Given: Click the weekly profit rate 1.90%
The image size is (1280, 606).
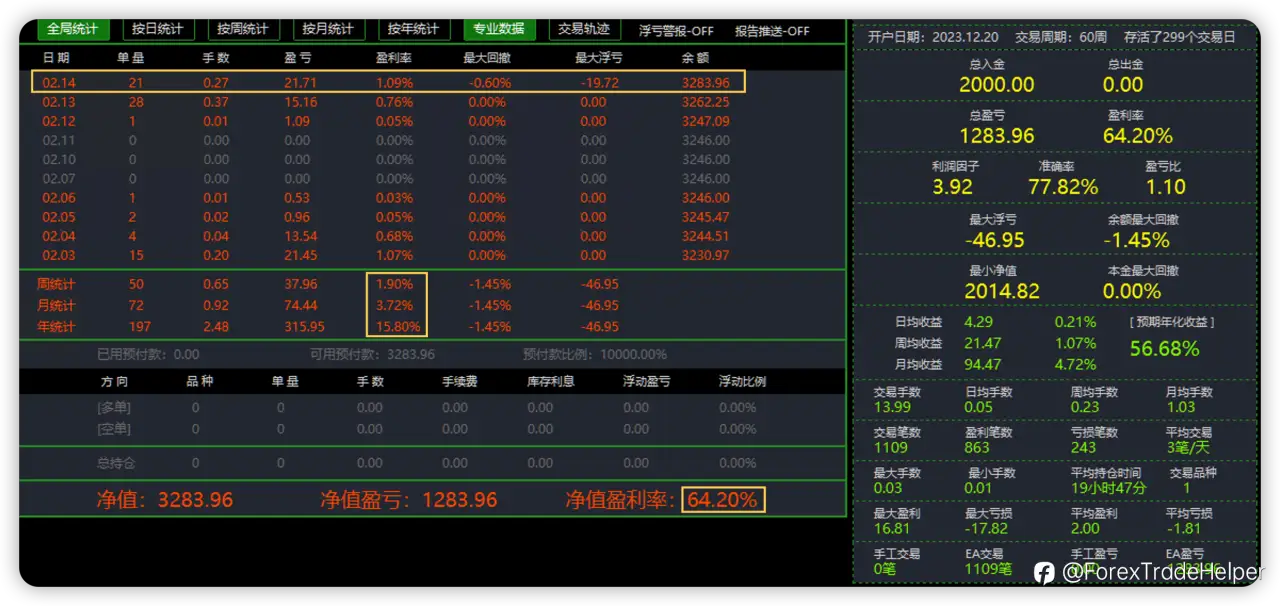Looking at the screenshot, I should [395, 284].
